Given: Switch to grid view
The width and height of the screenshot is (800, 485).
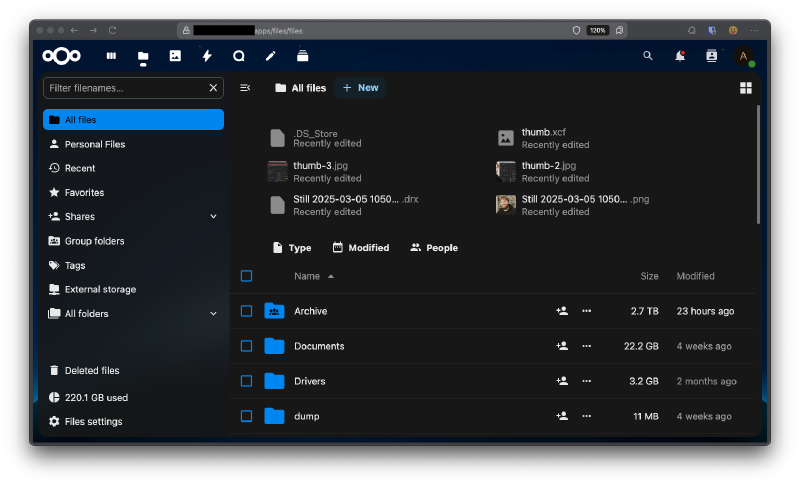Looking at the screenshot, I should (x=745, y=88).
